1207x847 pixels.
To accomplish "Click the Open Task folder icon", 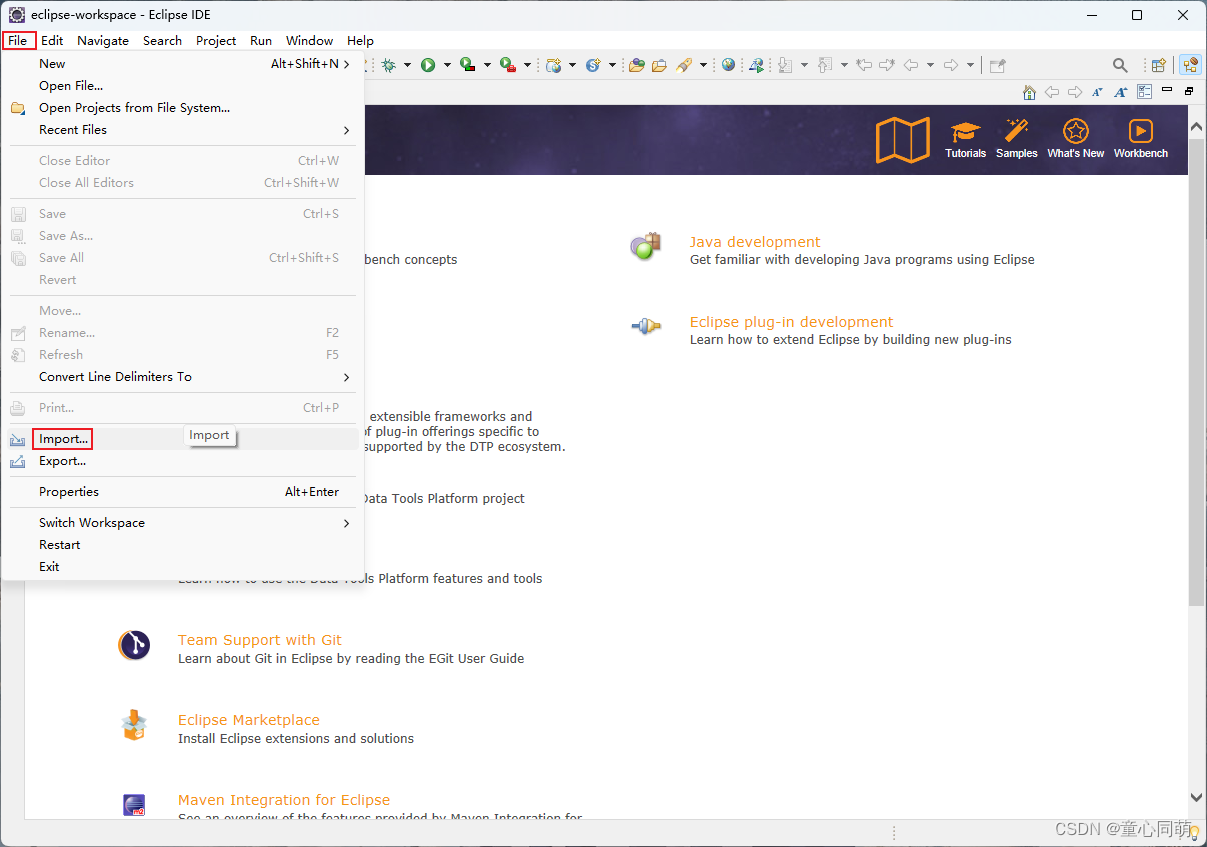I will pos(659,65).
